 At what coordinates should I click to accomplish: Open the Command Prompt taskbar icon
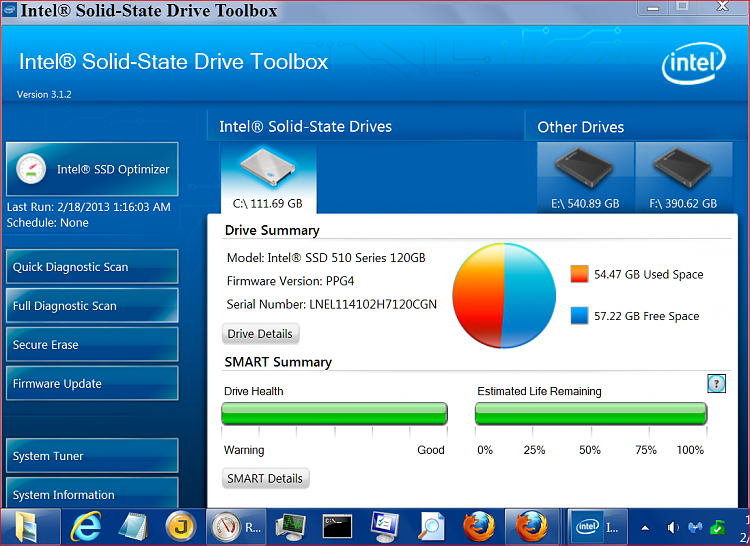point(338,527)
